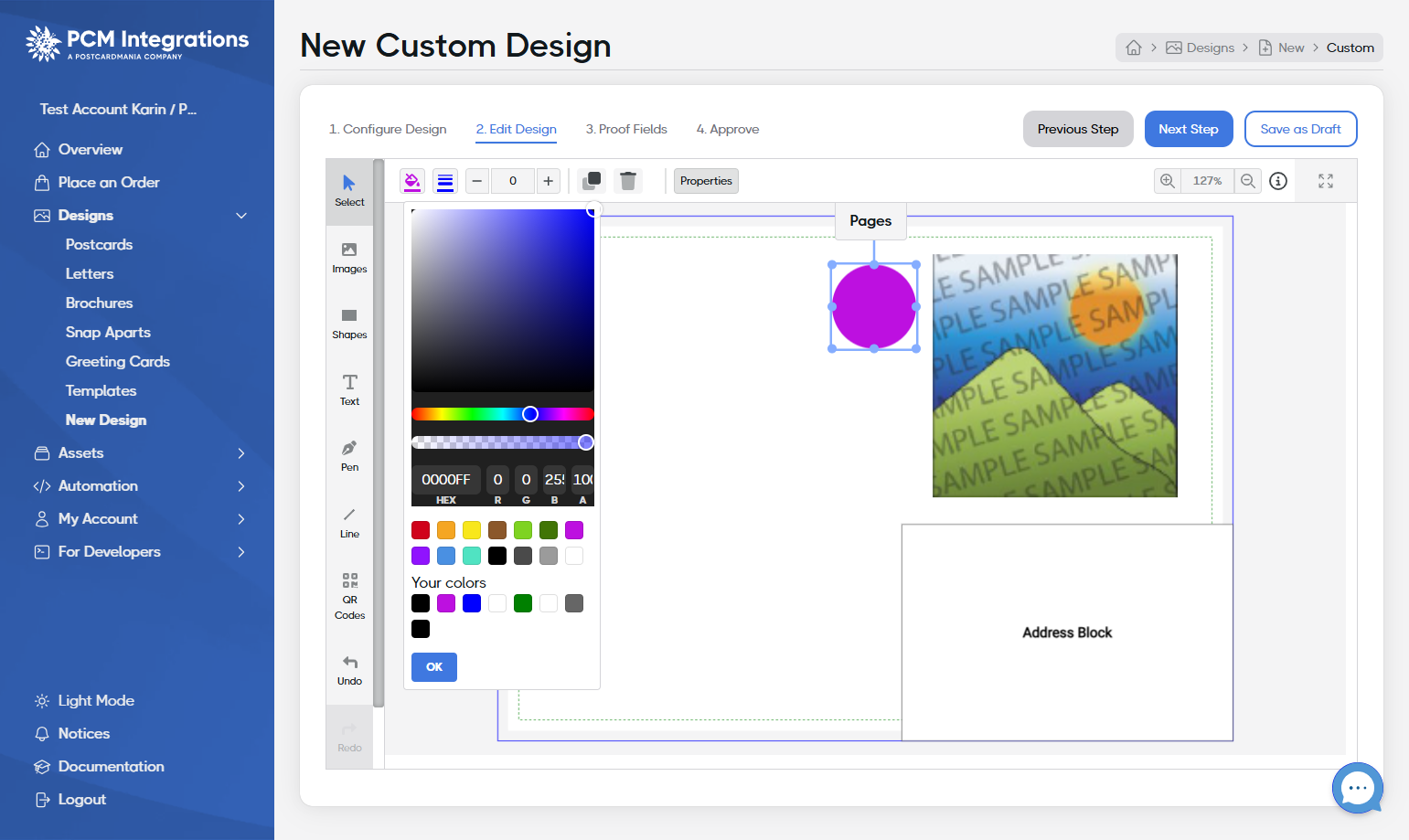Pick the red preset color swatch
The image size is (1409, 840).
point(421,530)
